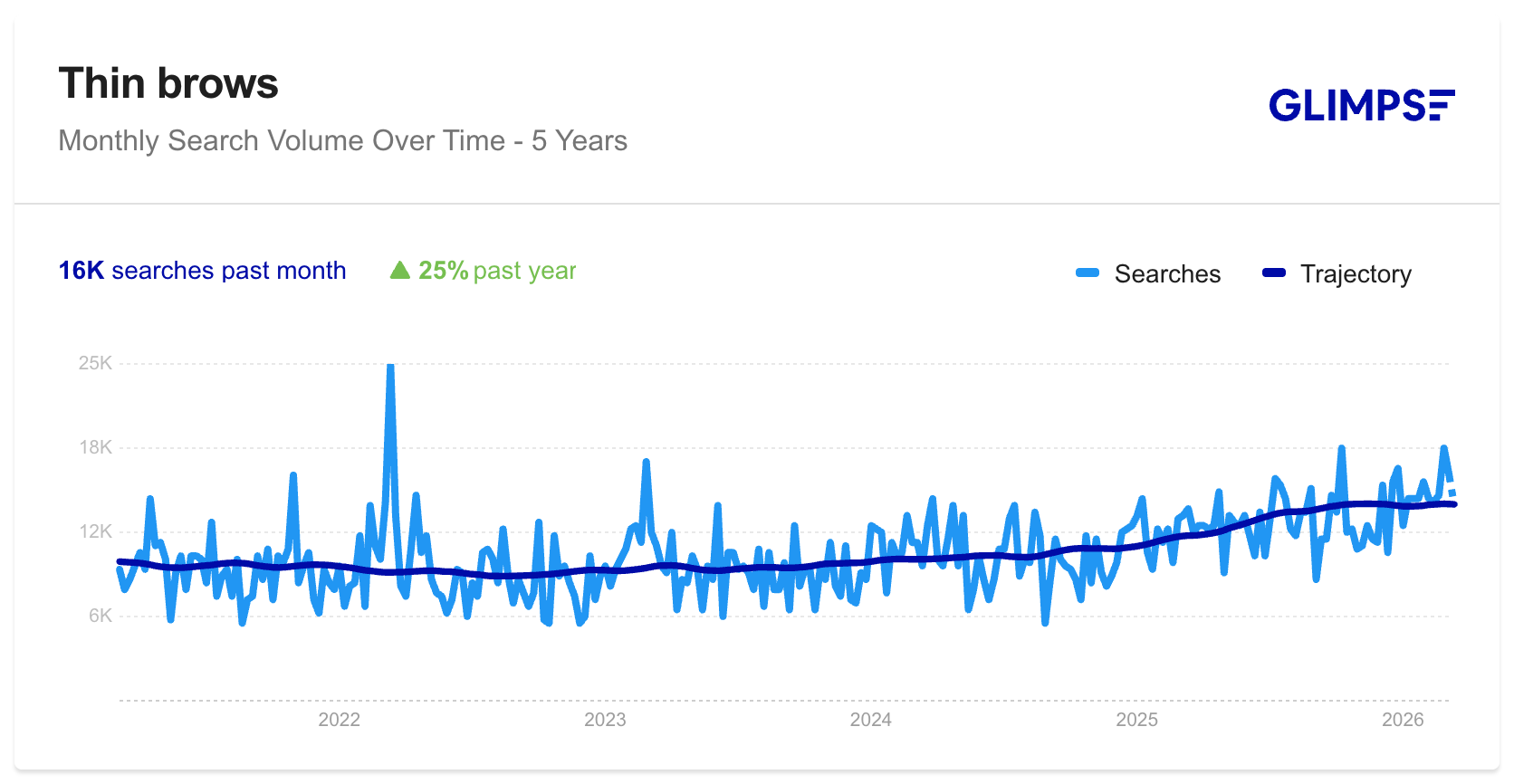This screenshot has width=1514, height=784.
Task: Click the 18K y-axis label
Action: pos(95,447)
